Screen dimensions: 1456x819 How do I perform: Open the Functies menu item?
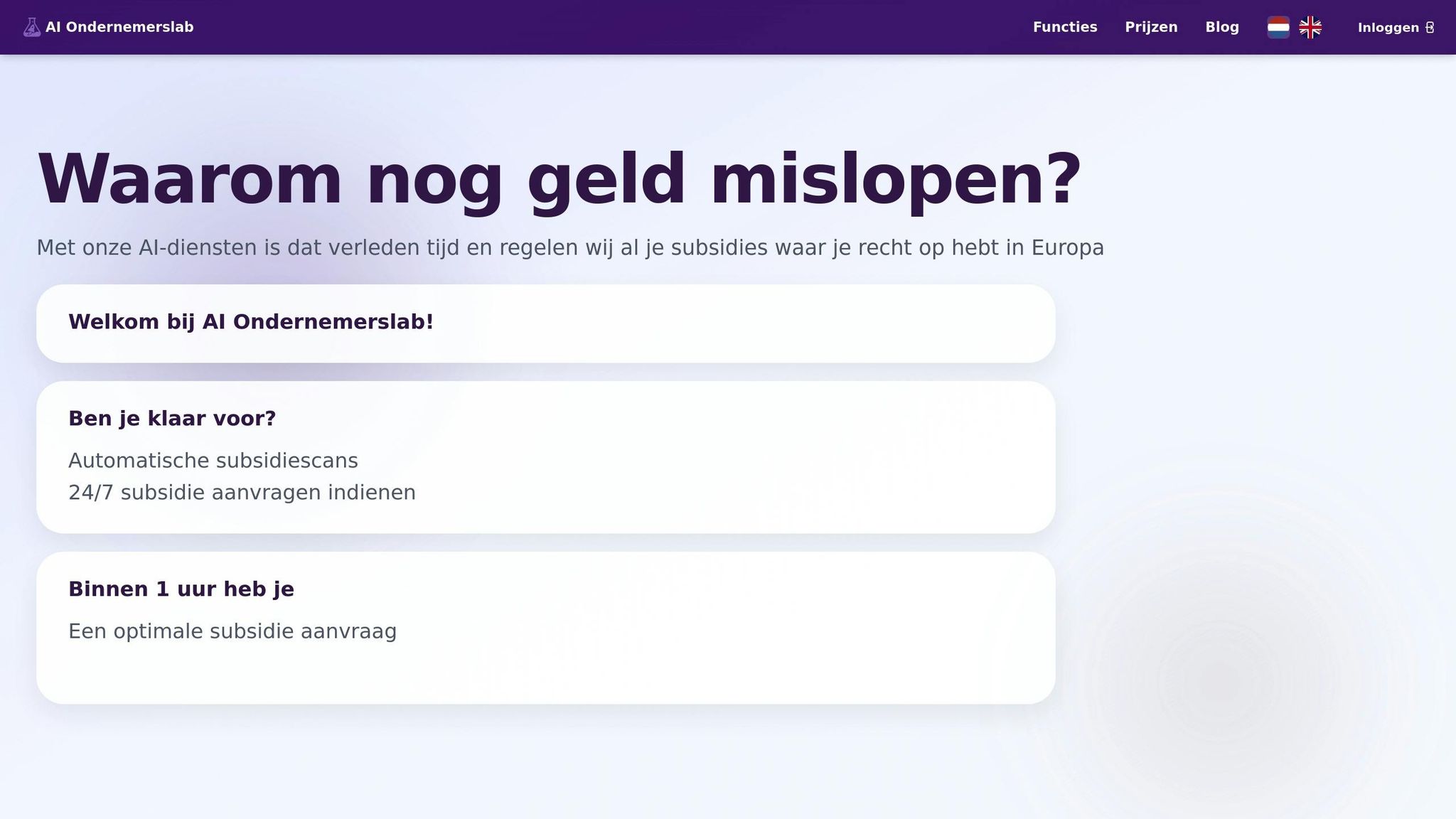[1064, 26]
